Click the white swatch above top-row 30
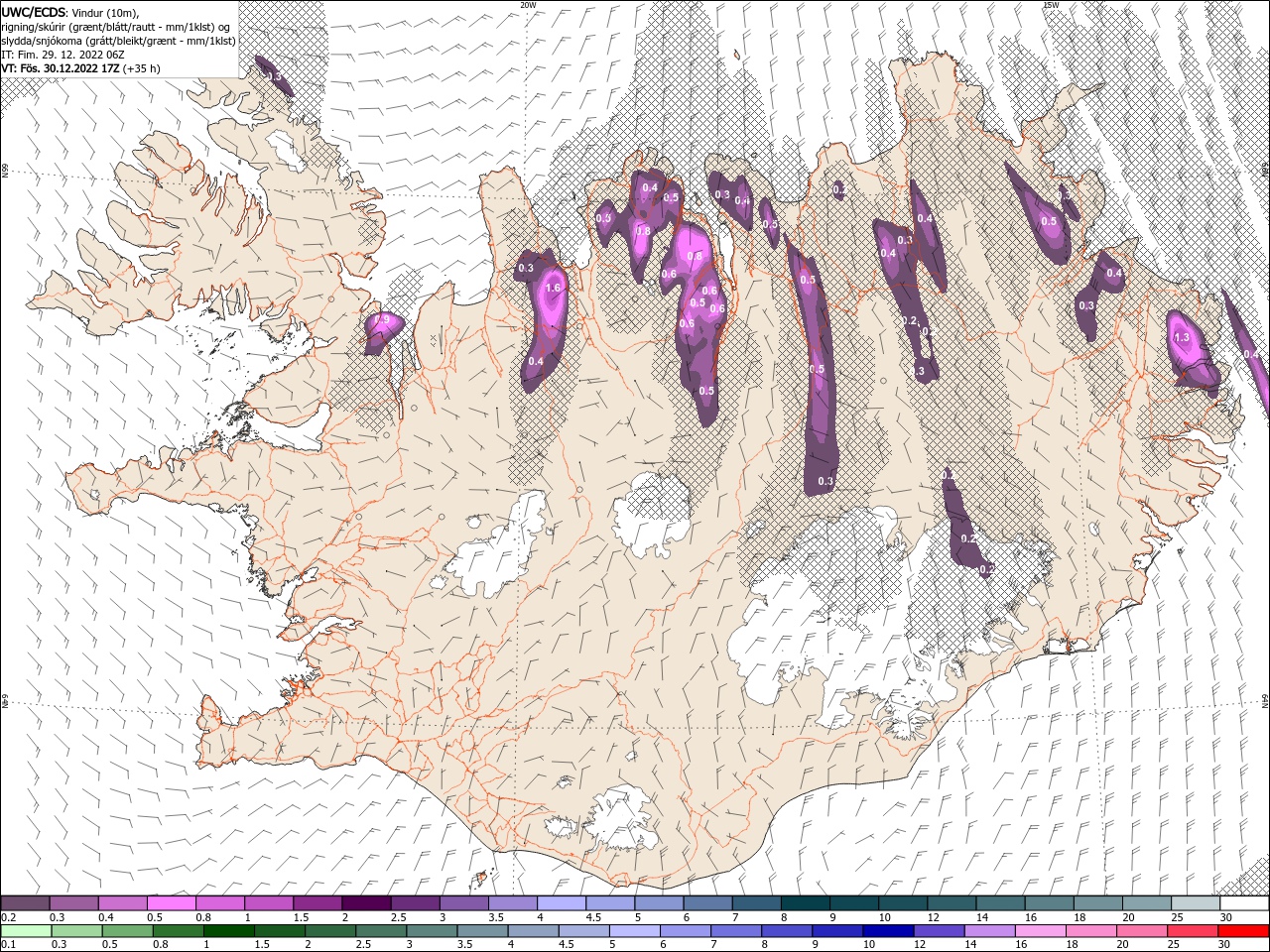 (1244, 903)
